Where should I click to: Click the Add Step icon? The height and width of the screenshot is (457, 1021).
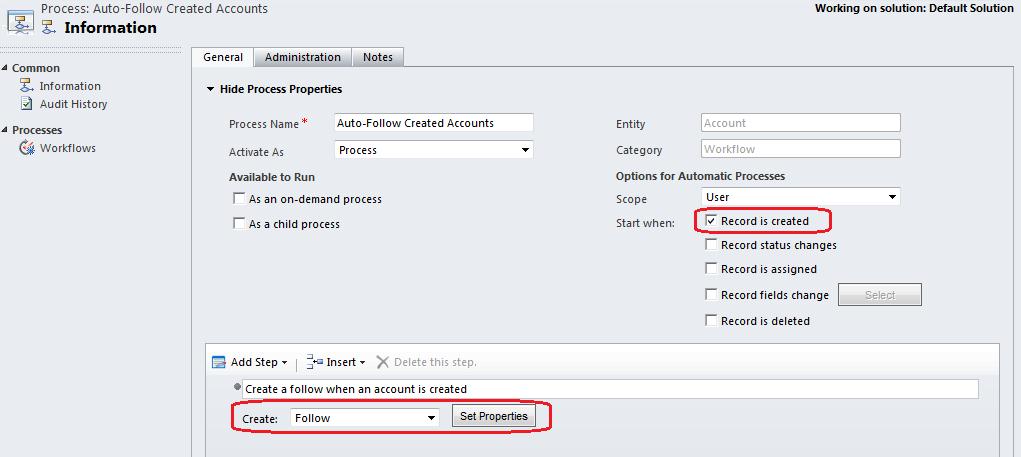pos(219,362)
